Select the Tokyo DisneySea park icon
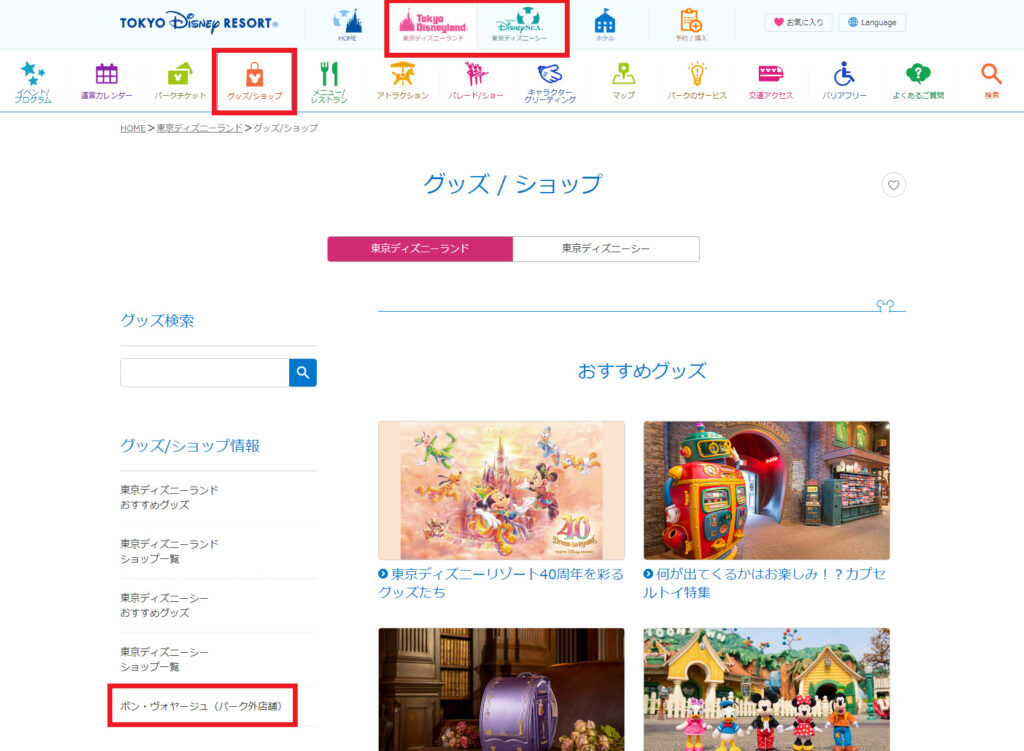The width and height of the screenshot is (1024, 751). click(x=519, y=25)
